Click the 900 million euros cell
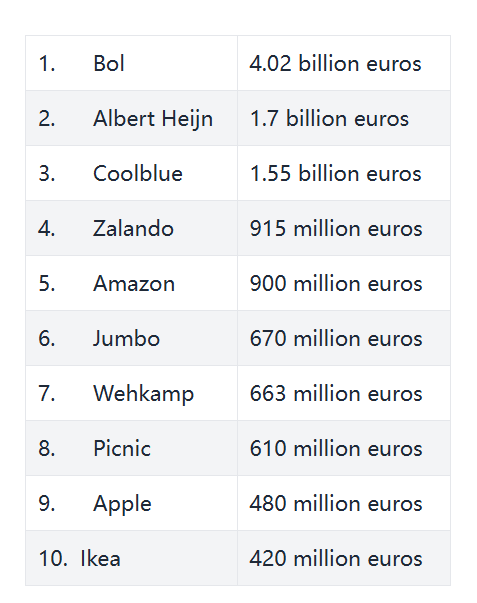This screenshot has height=603, width=477. click(344, 283)
